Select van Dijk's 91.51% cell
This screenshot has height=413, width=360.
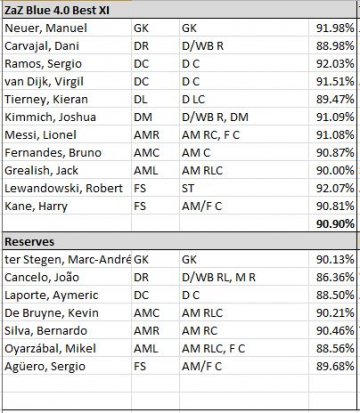point(332,81)
